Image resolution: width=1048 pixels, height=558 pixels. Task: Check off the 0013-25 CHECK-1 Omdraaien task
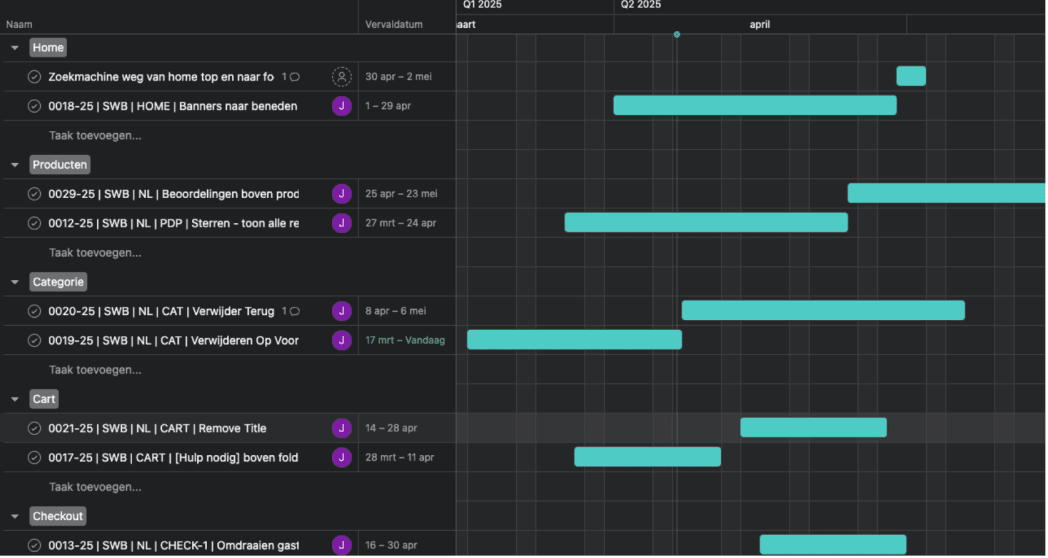34,545
